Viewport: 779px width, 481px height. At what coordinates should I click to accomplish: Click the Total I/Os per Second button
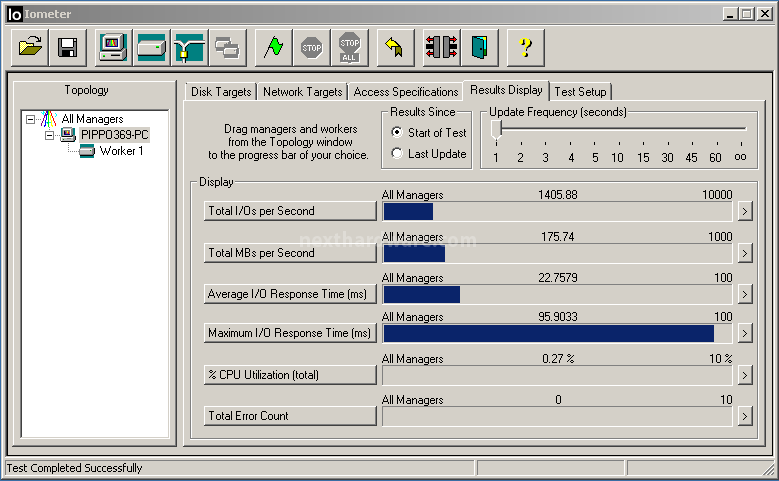point(290,211)
